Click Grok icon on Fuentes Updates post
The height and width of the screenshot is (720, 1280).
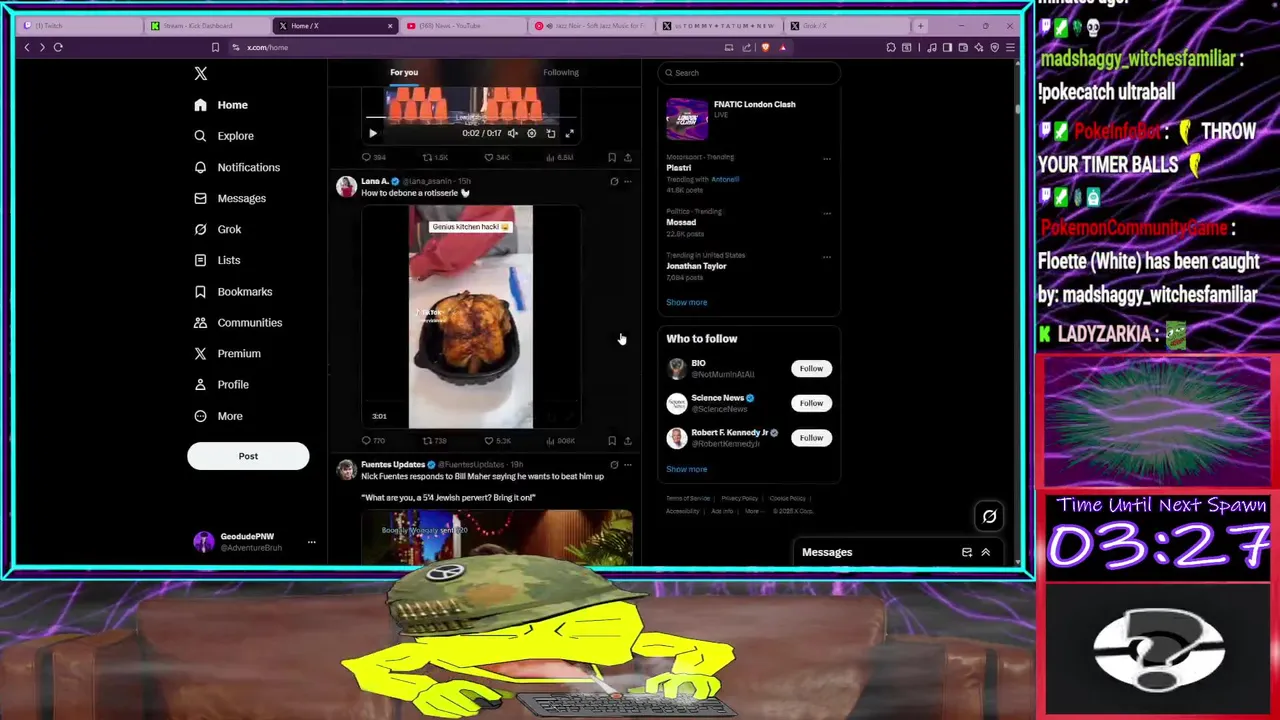tap(614, 464)
